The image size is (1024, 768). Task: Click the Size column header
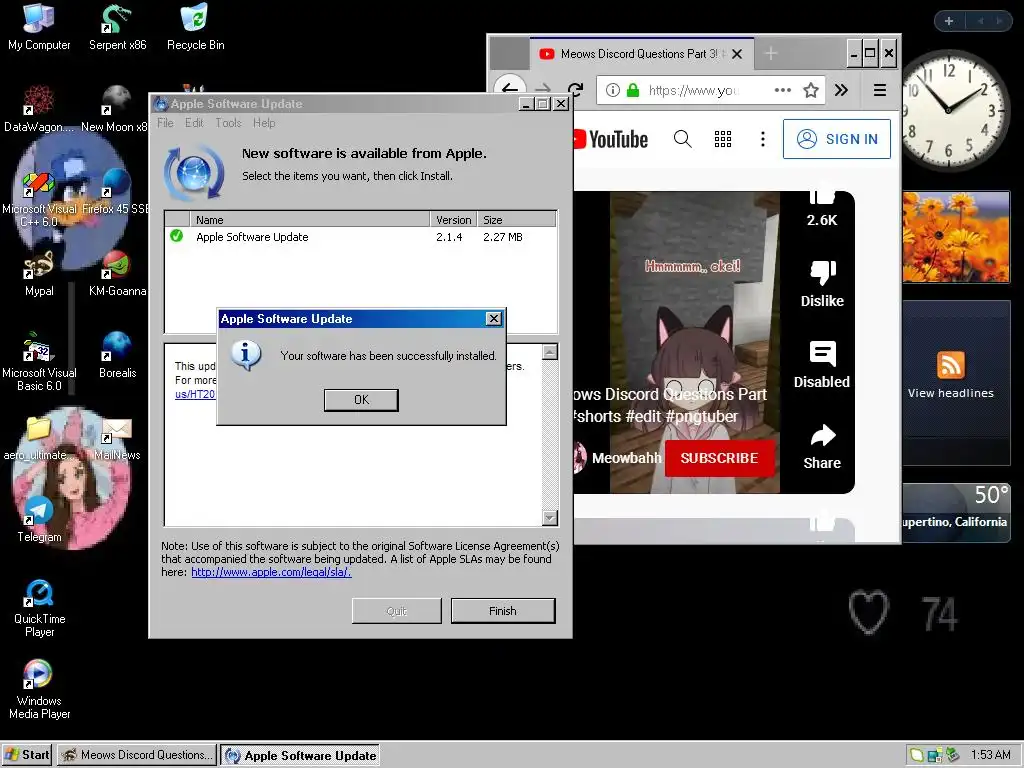click(517, 219)
